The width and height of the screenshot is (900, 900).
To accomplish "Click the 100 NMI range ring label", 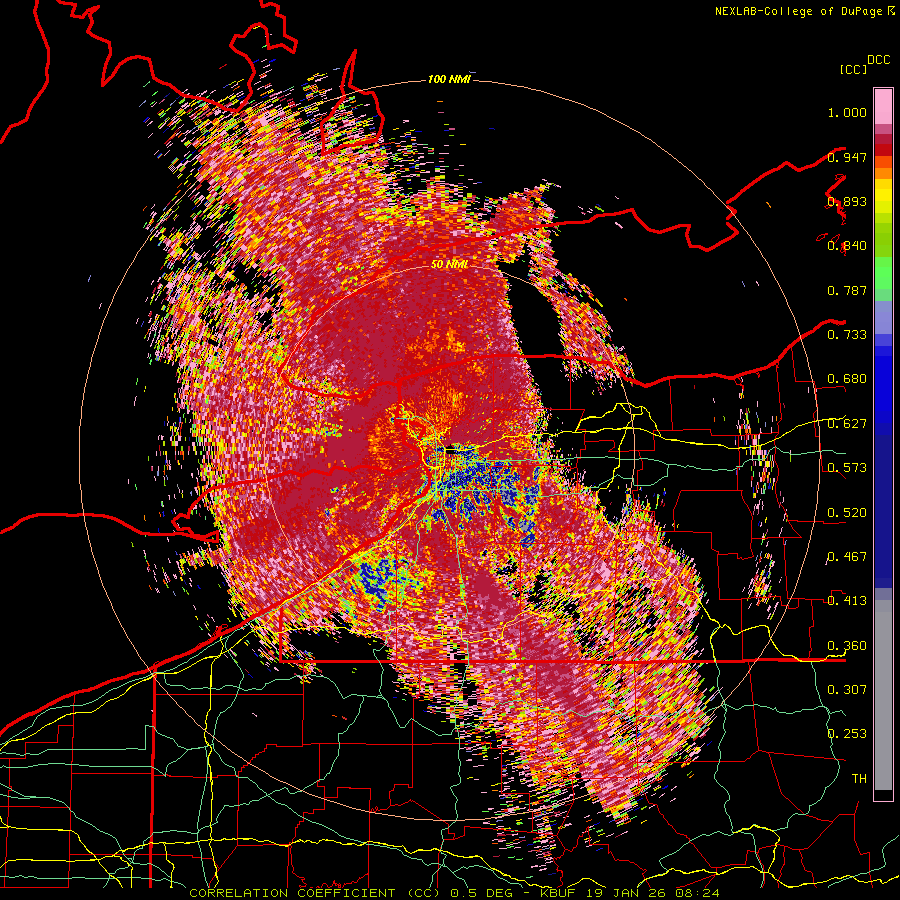I will point(449,79).
